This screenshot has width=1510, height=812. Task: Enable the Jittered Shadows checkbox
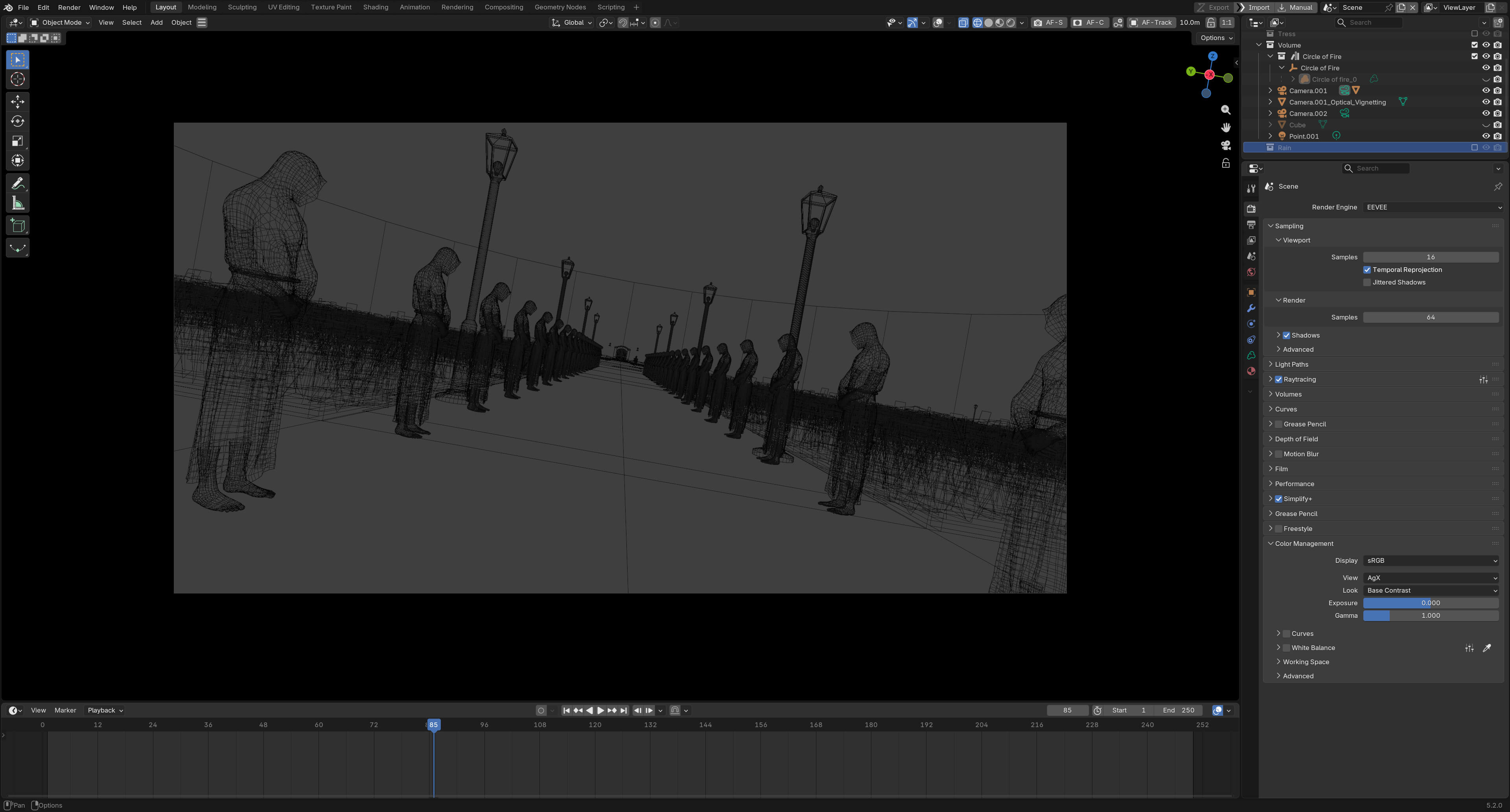(x=1367, y=282)
